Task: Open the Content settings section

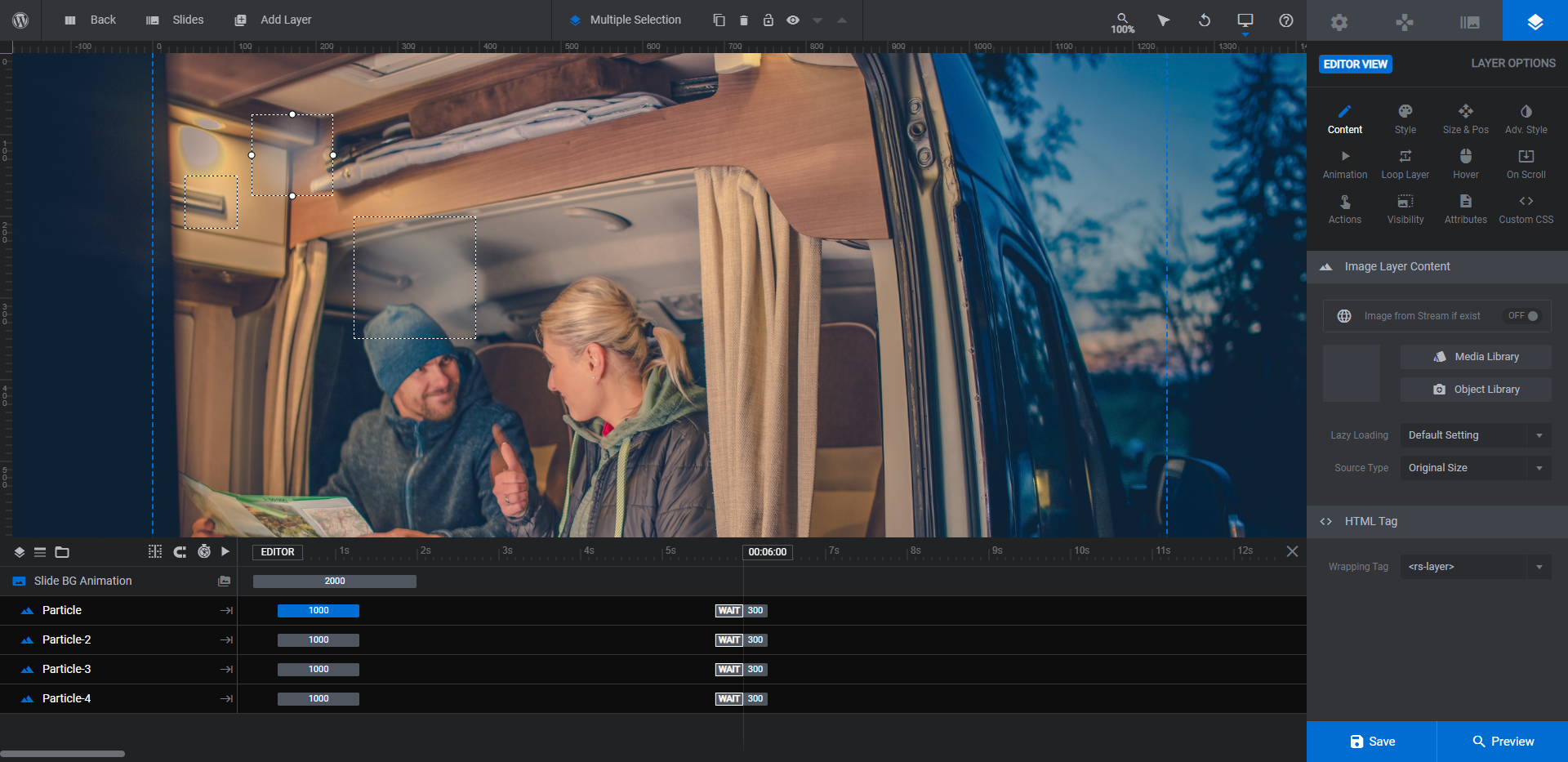Action: (1345, 119)
